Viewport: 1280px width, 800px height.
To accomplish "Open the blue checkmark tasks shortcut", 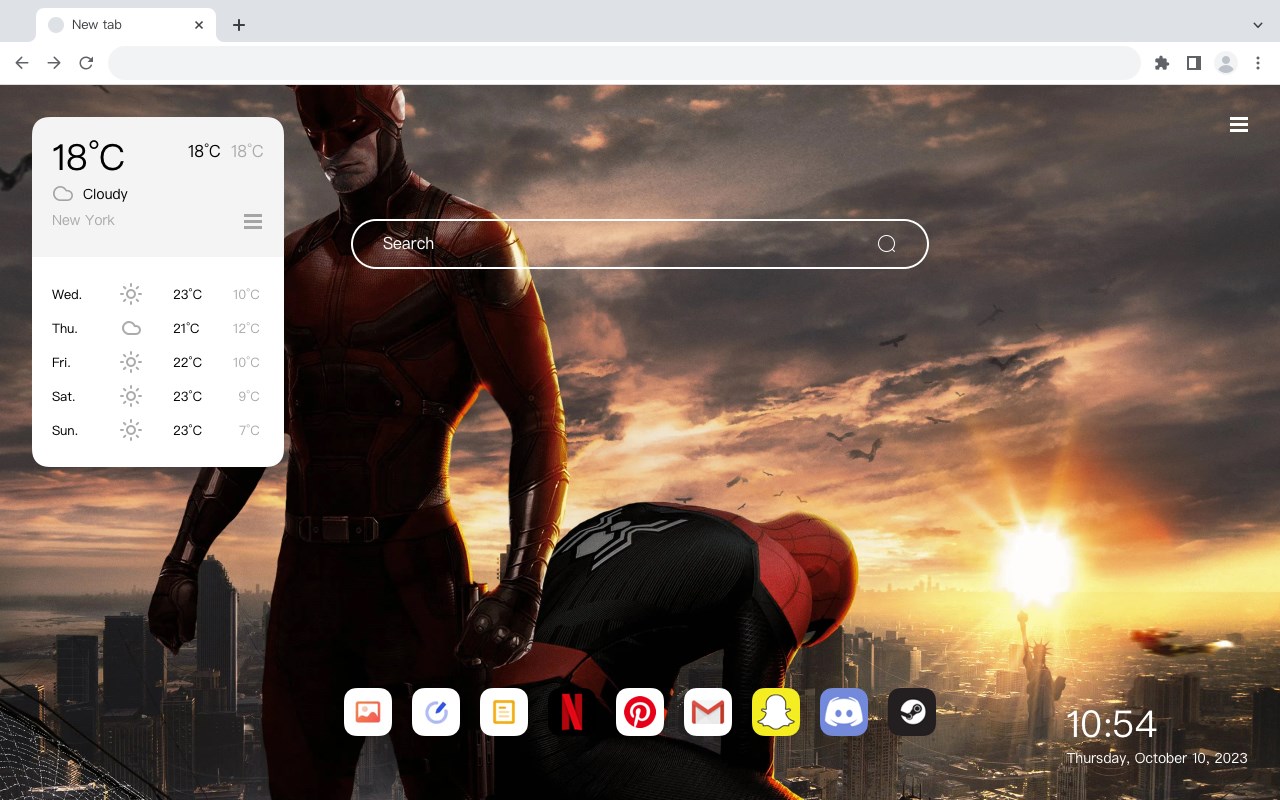I will 436,712.
